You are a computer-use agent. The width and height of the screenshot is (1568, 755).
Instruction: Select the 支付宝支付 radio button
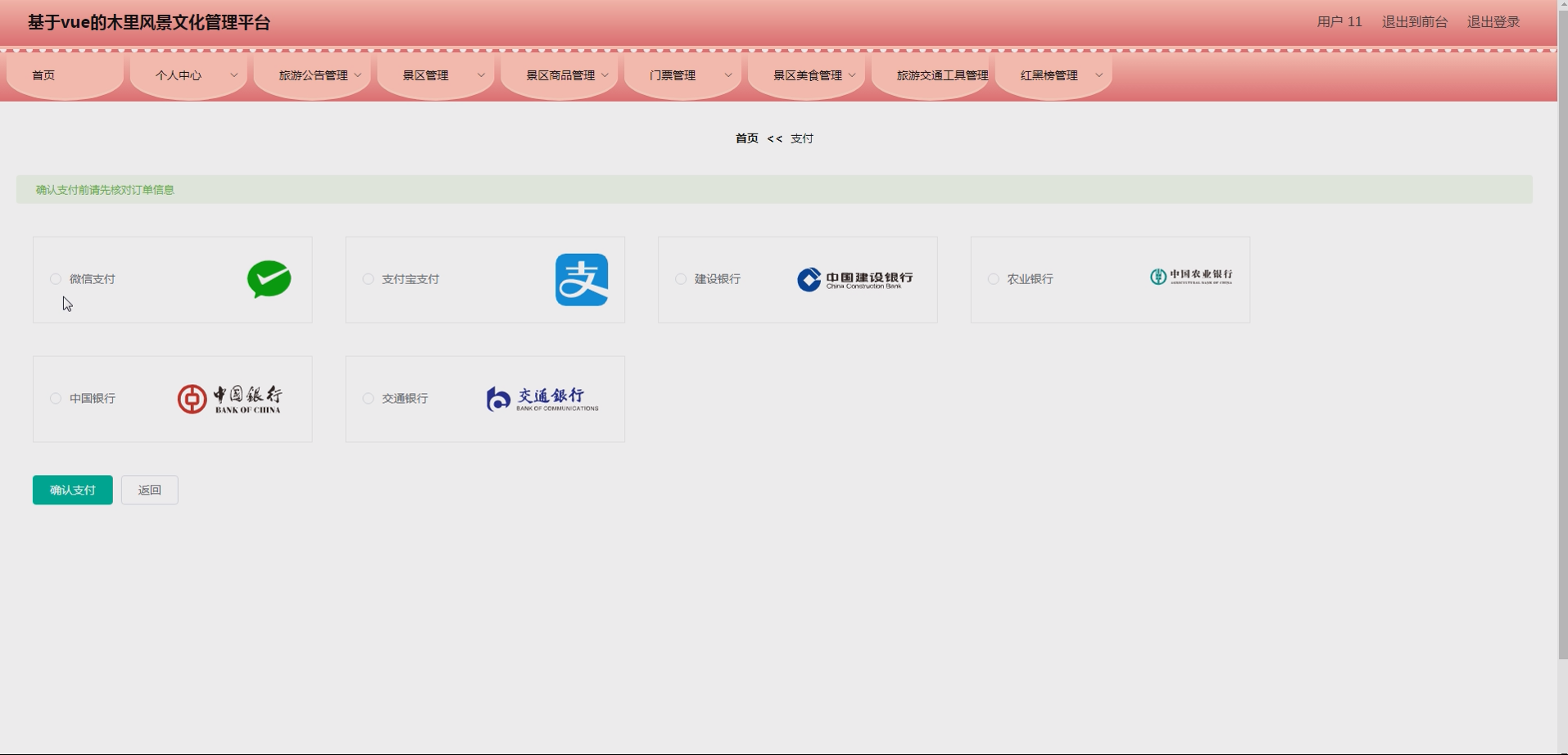(x=368, y=279)
